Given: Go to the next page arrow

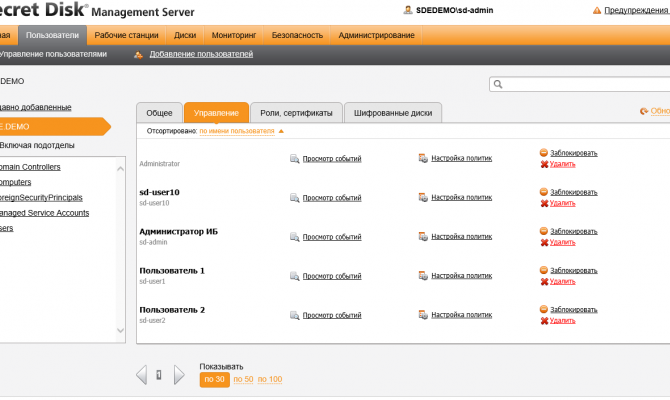Looking at the screenshot, I should click(179, 375).
